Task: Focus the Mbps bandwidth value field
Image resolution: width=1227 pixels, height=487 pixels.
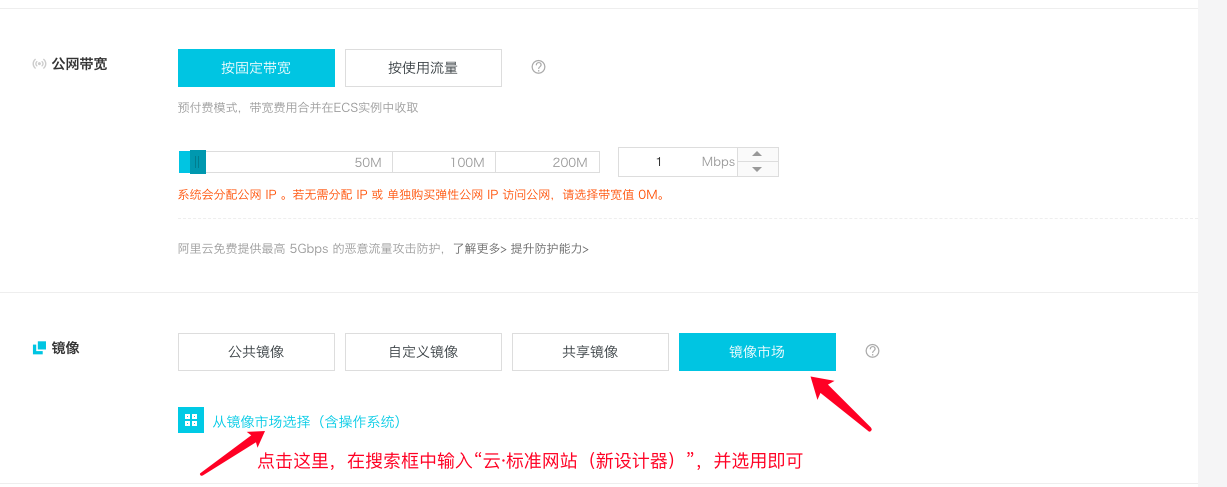Action: coord(678,162)
